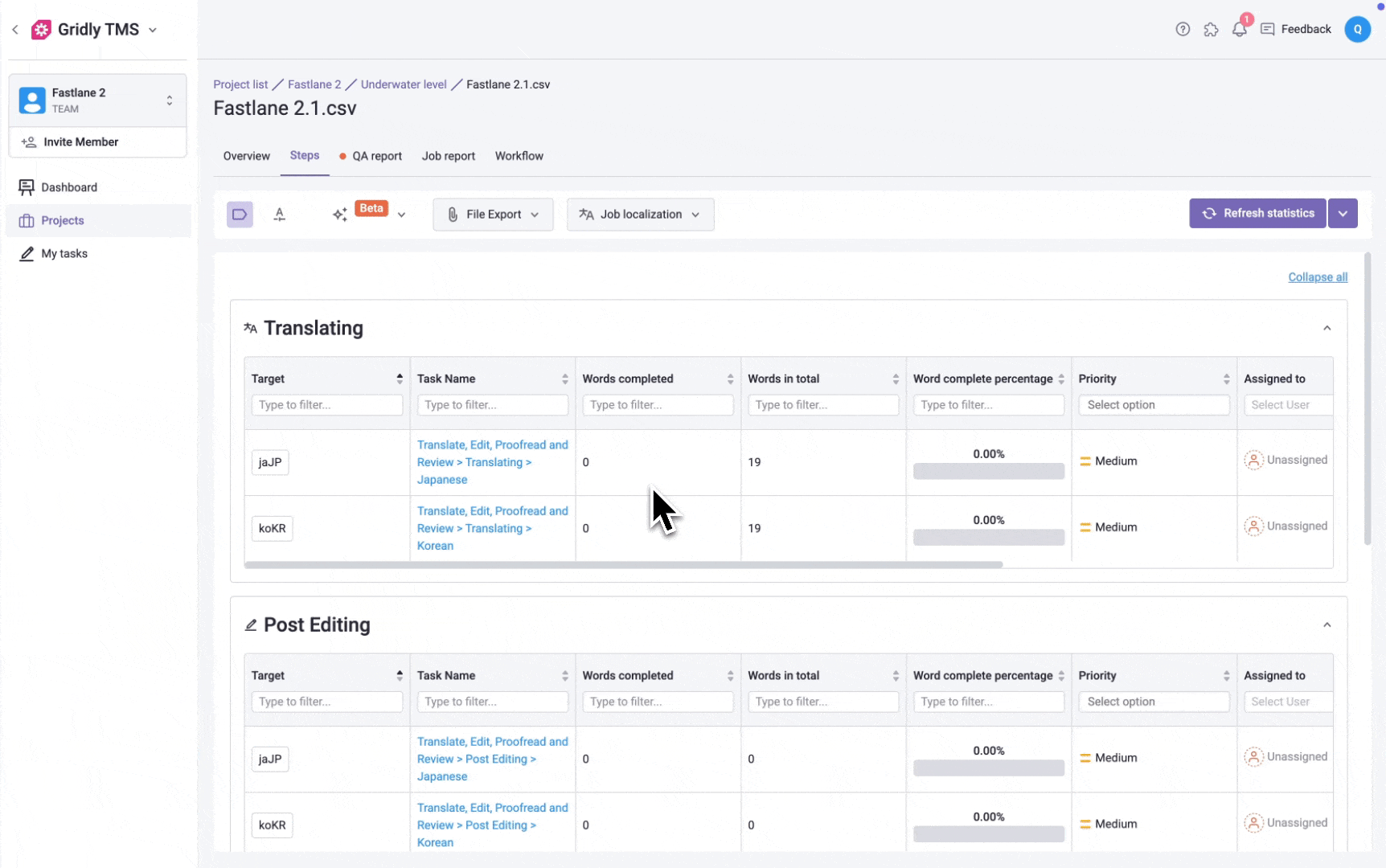
Task: Click the back arrow beside Gridly TMS
Action: coord(15,30)
